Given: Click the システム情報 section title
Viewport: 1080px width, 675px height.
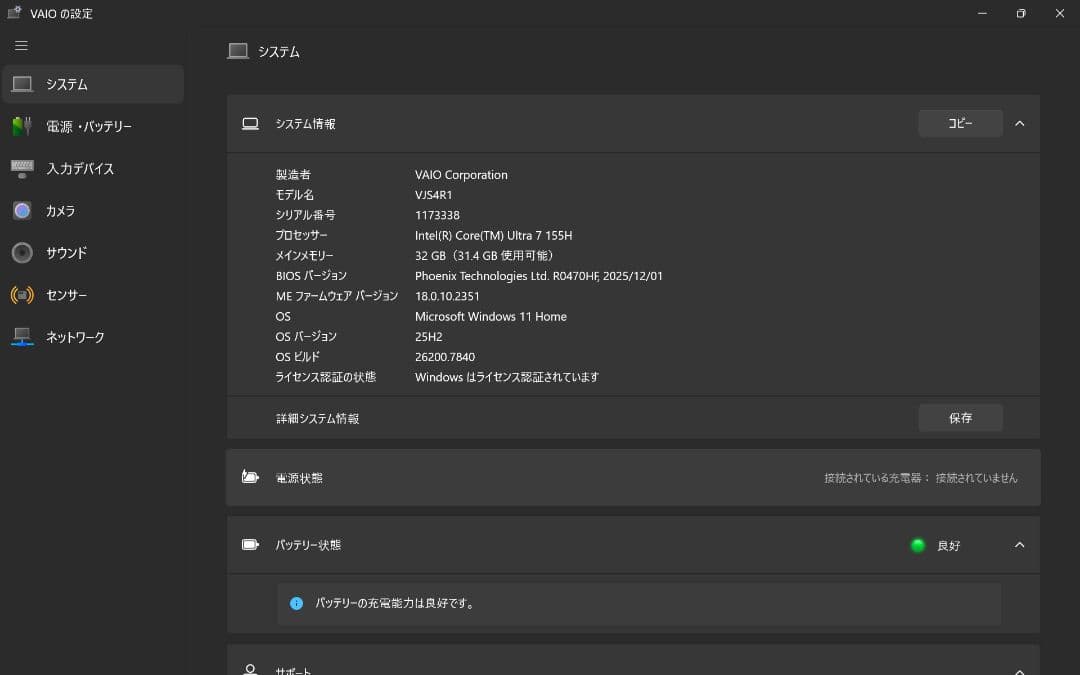Looking at the screenshot, I should [305, 124].
